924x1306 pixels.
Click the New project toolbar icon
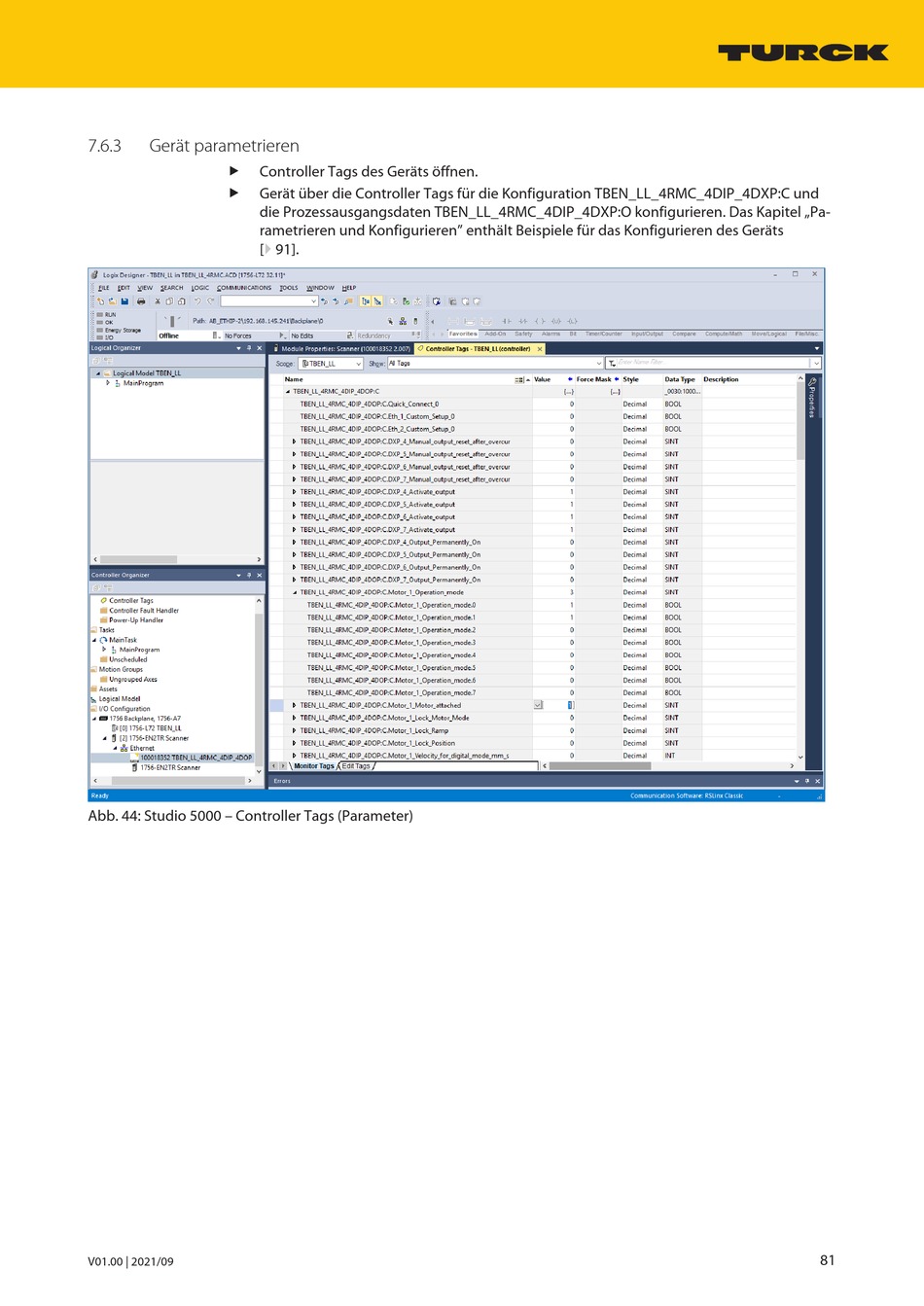tap(100, 301)
